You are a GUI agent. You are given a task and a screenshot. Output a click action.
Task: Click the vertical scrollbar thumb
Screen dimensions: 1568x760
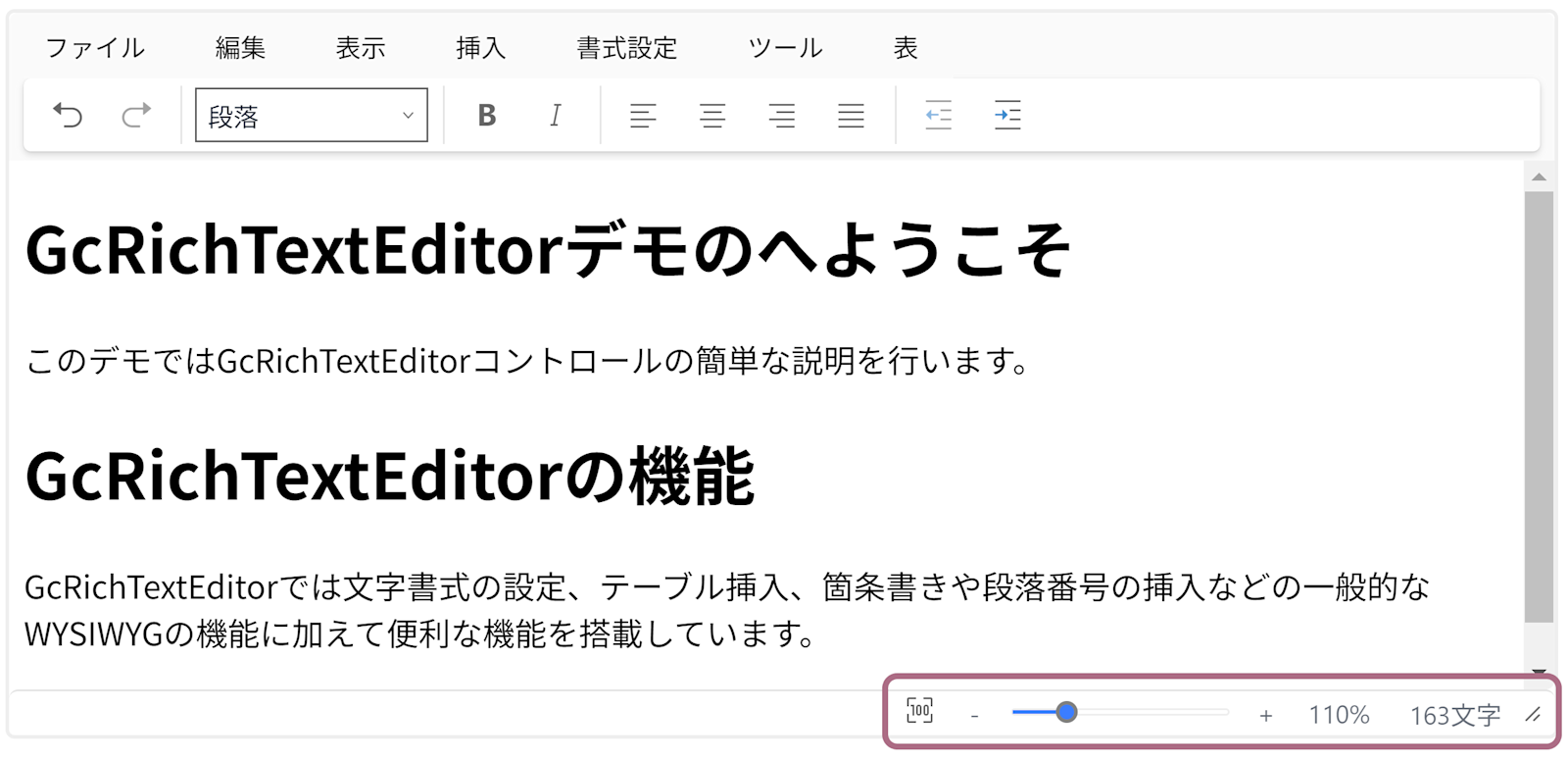point(1539,406)
